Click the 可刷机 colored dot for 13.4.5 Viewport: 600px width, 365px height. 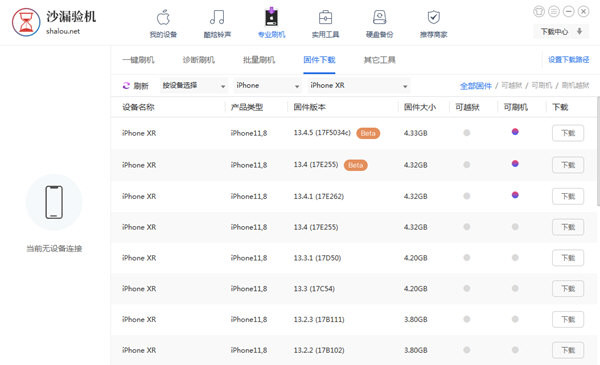click(x=515, y=132)
